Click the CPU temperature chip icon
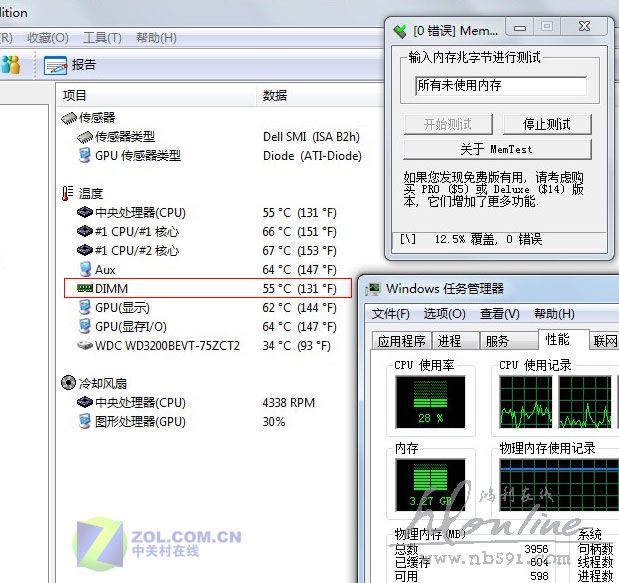This screenshot has width=619, height=583. [x=84, y=212]
